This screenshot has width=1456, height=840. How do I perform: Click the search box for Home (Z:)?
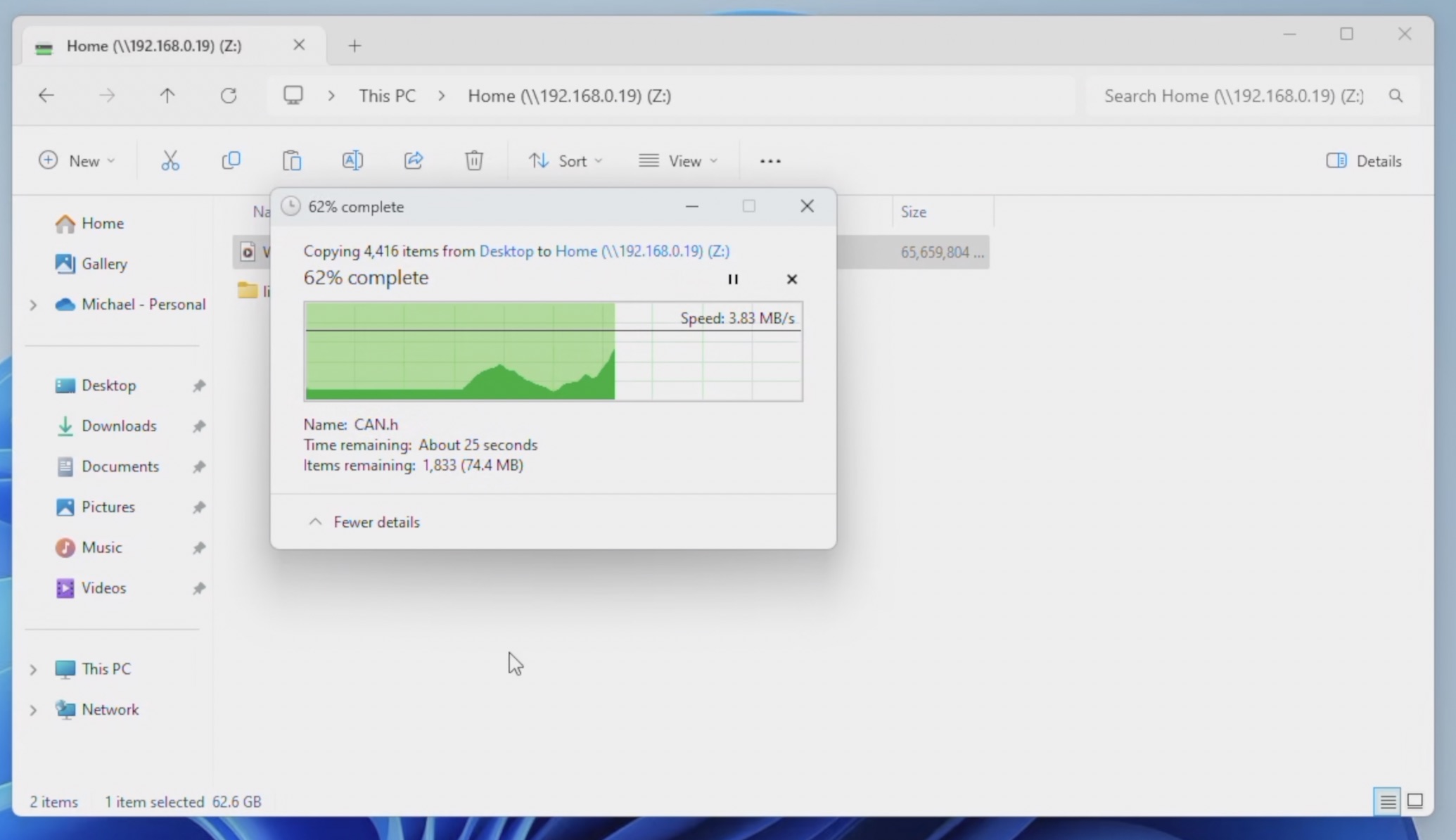tap(1233, 96)
